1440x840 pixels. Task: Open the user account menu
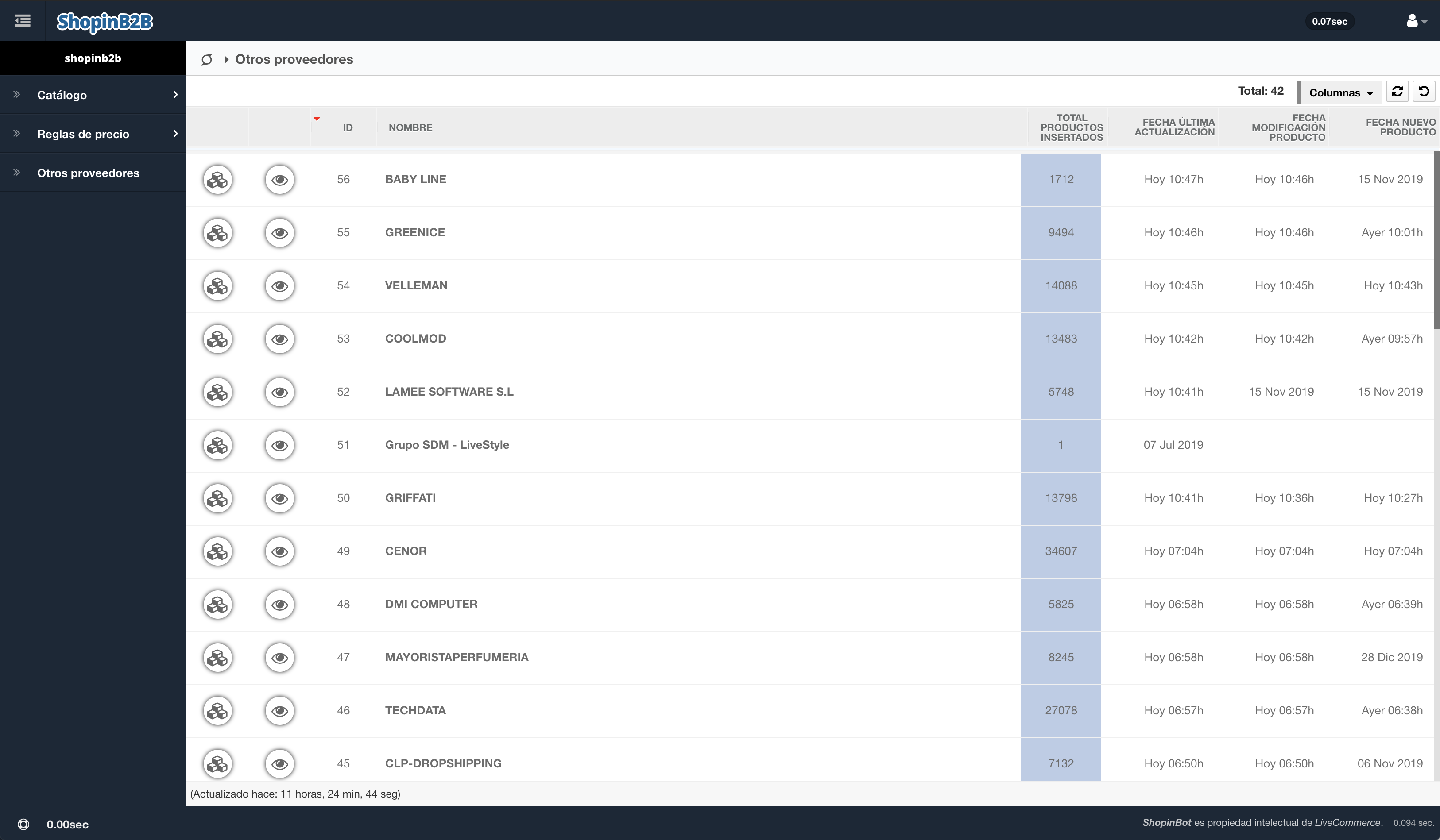tap(1417, 21)
